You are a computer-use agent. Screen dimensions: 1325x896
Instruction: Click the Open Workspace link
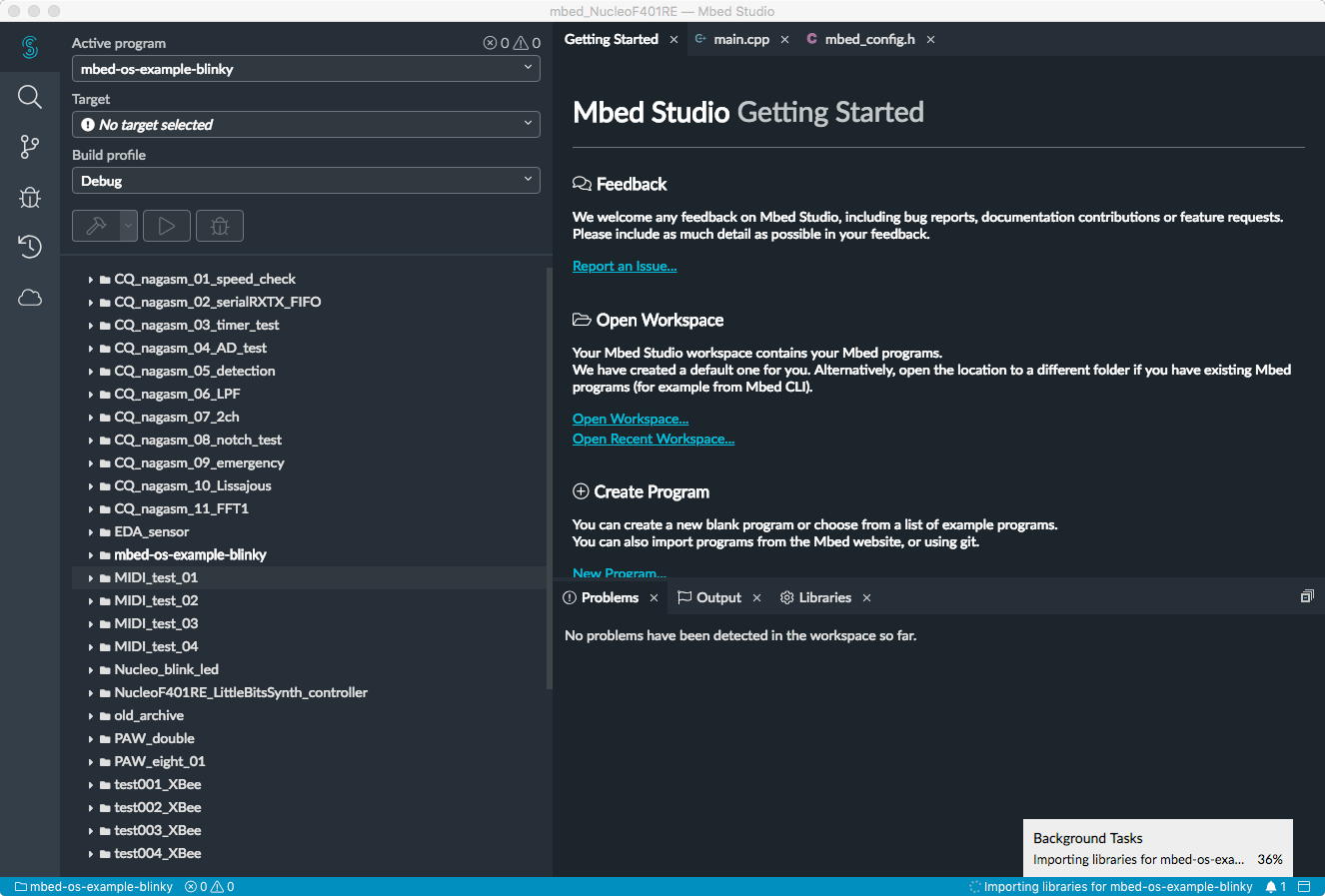click(x=631, y=419)
